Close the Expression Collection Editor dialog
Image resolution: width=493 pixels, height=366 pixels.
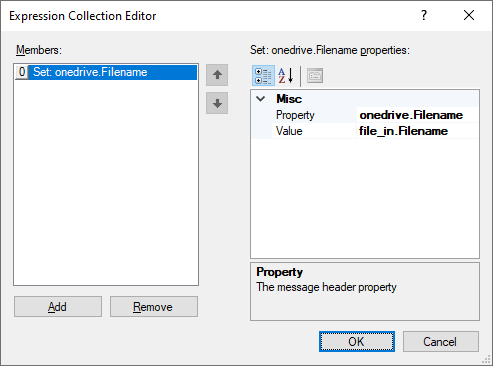469,15
